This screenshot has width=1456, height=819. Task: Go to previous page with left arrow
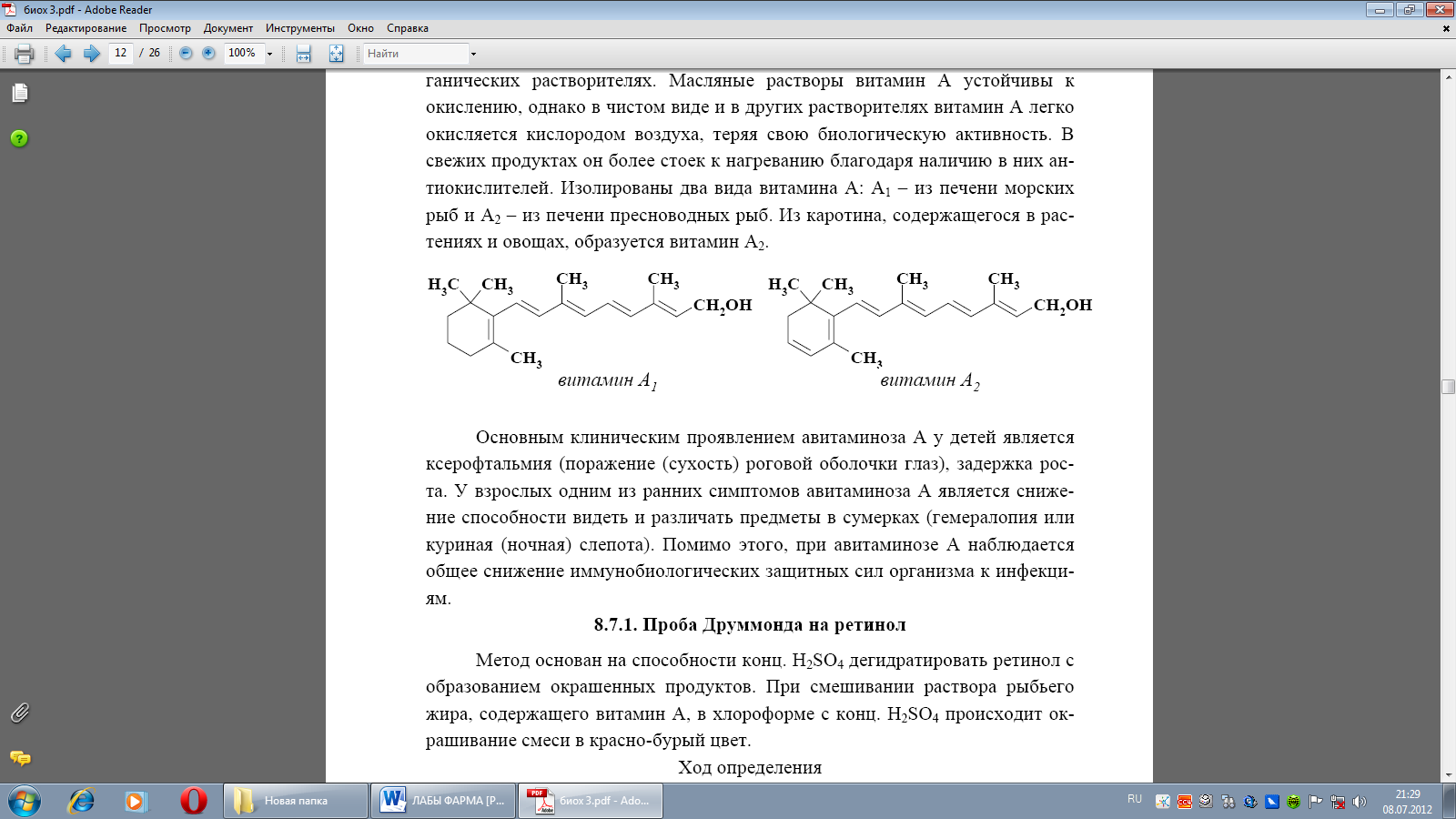63,54
